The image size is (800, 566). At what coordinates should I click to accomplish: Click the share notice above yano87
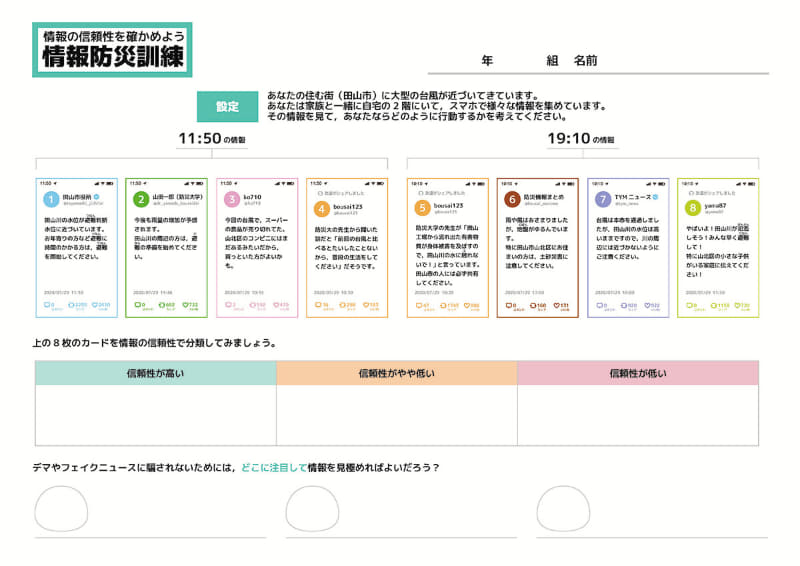pos(712,193)
